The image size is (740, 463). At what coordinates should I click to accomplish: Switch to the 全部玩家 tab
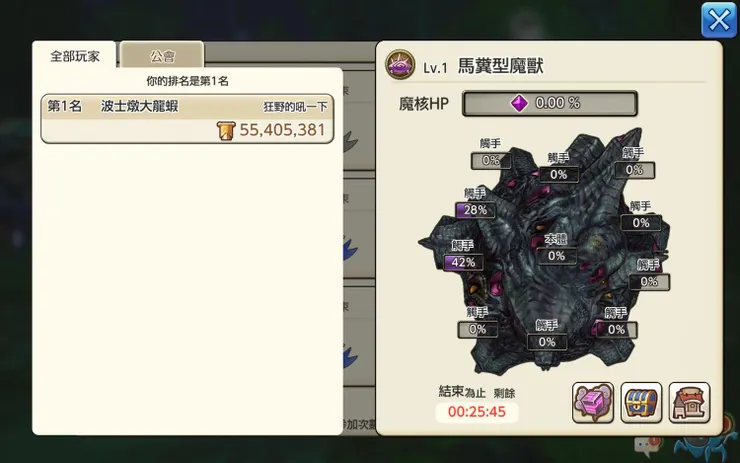pyautogui.click(x=75, y=56)
